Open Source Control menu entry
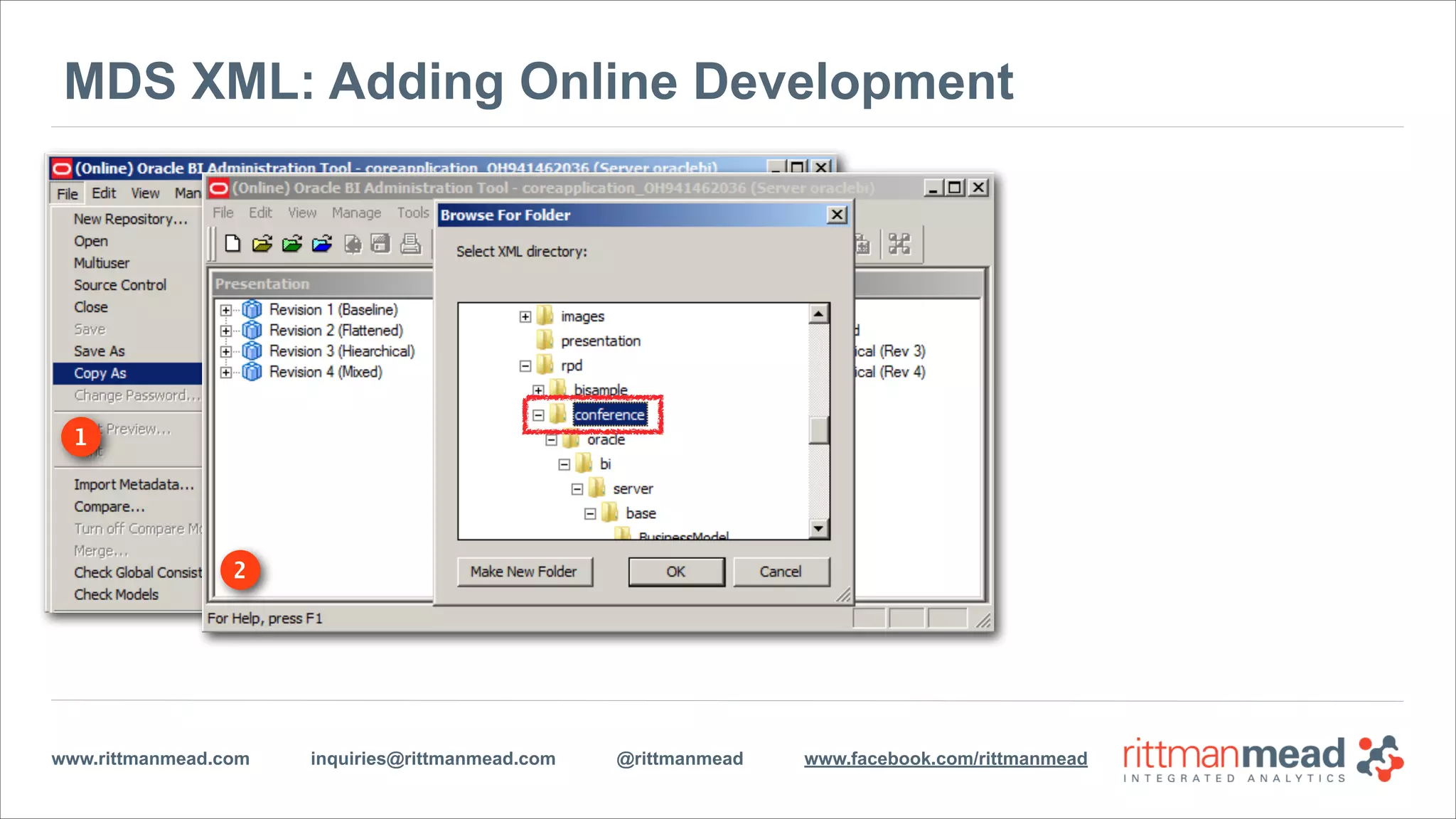The image size is (1456, 819). 120,285
